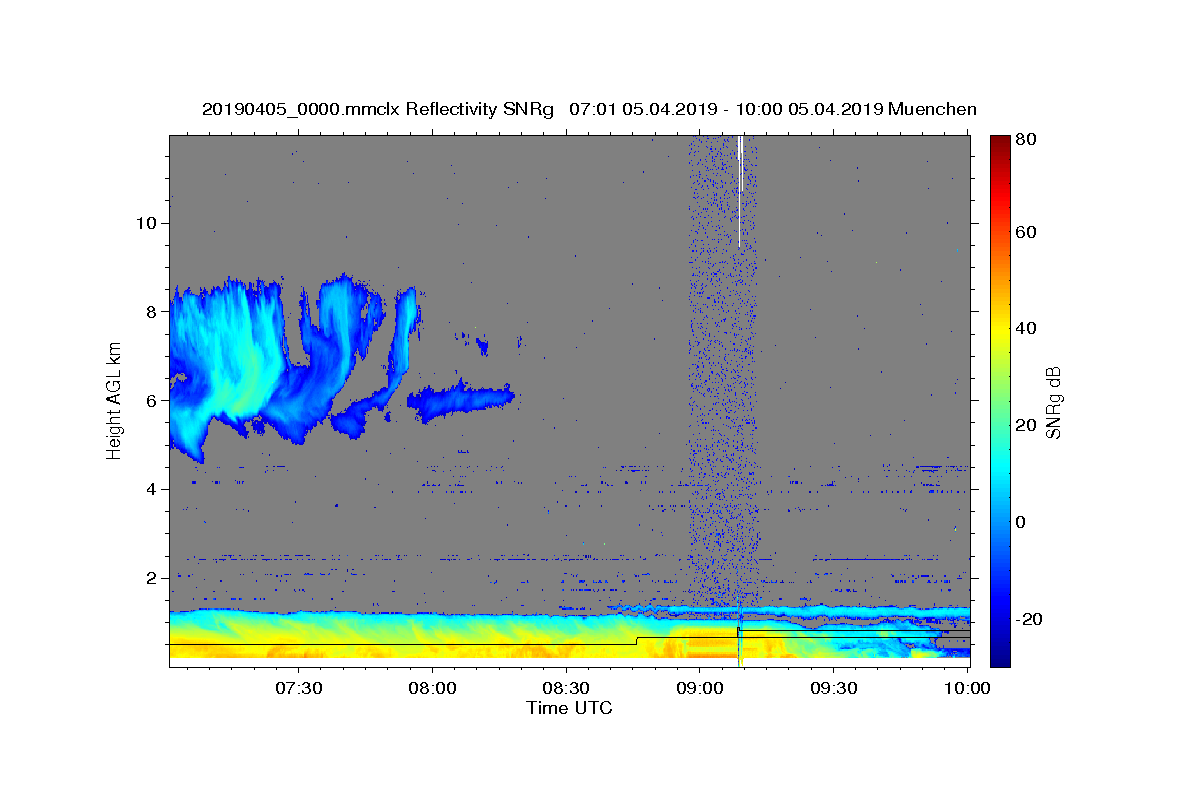The image size is (1200, 800).
Task: Click the 'Time UTC' axis label
Action: [569, 708]
